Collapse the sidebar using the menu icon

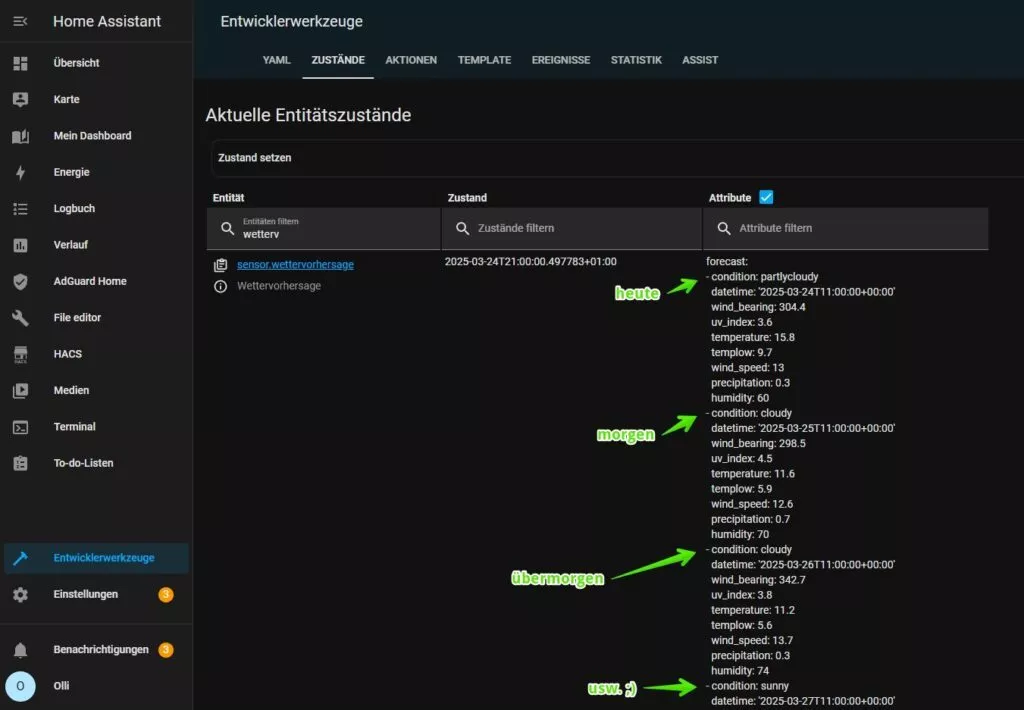click(x=20, y=21)
